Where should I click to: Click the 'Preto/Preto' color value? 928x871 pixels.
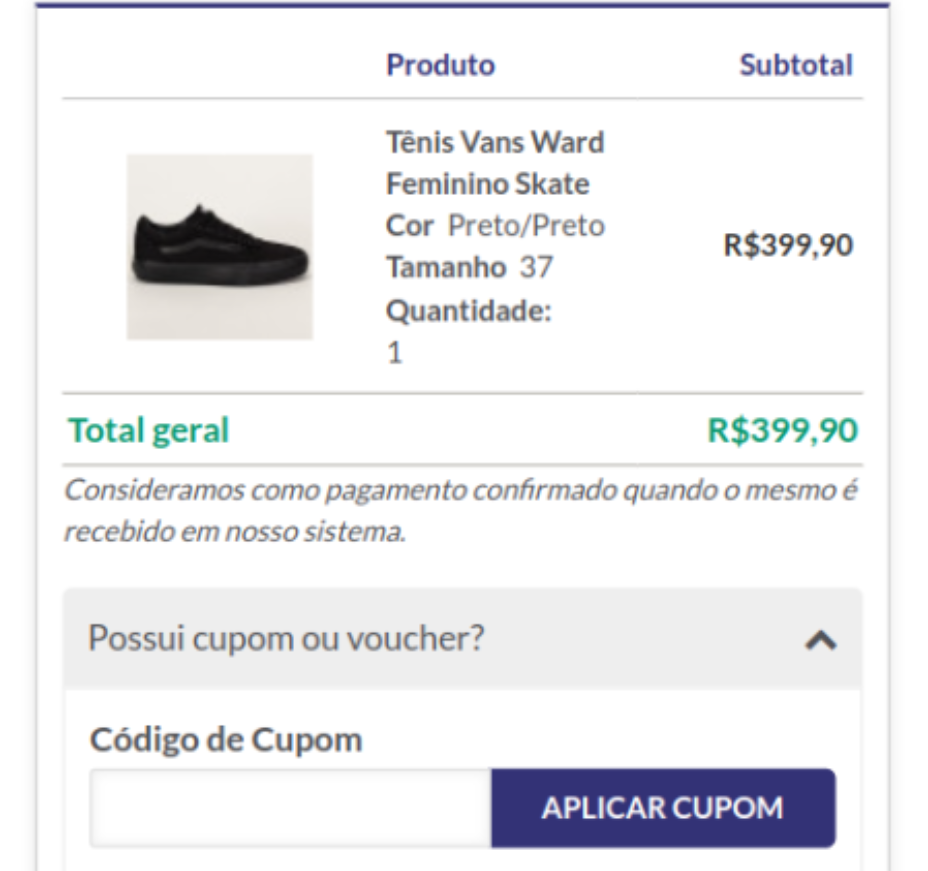point(526,226)
